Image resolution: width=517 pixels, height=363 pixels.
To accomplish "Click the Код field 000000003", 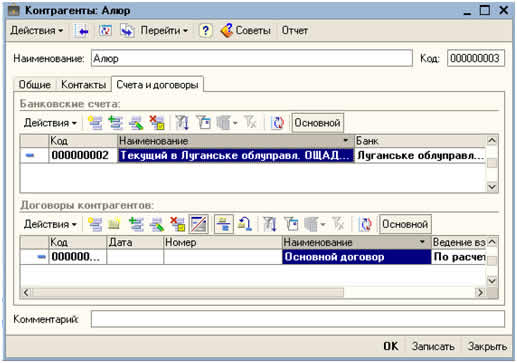I will click(476, 58).
